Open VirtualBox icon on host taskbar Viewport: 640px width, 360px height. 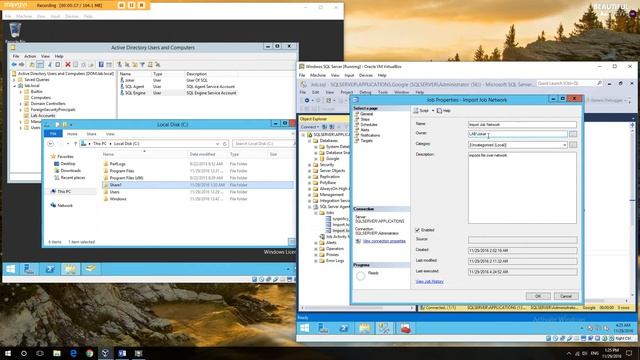click(x=105, y=353)
